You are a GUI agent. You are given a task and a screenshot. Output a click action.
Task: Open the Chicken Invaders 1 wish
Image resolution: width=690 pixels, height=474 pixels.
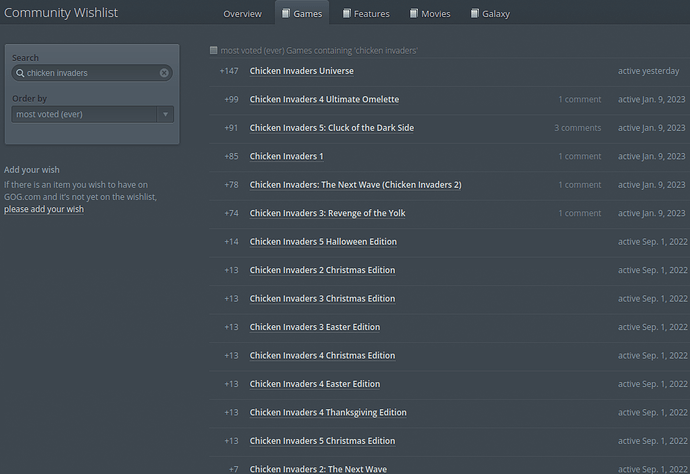(286, 156)
